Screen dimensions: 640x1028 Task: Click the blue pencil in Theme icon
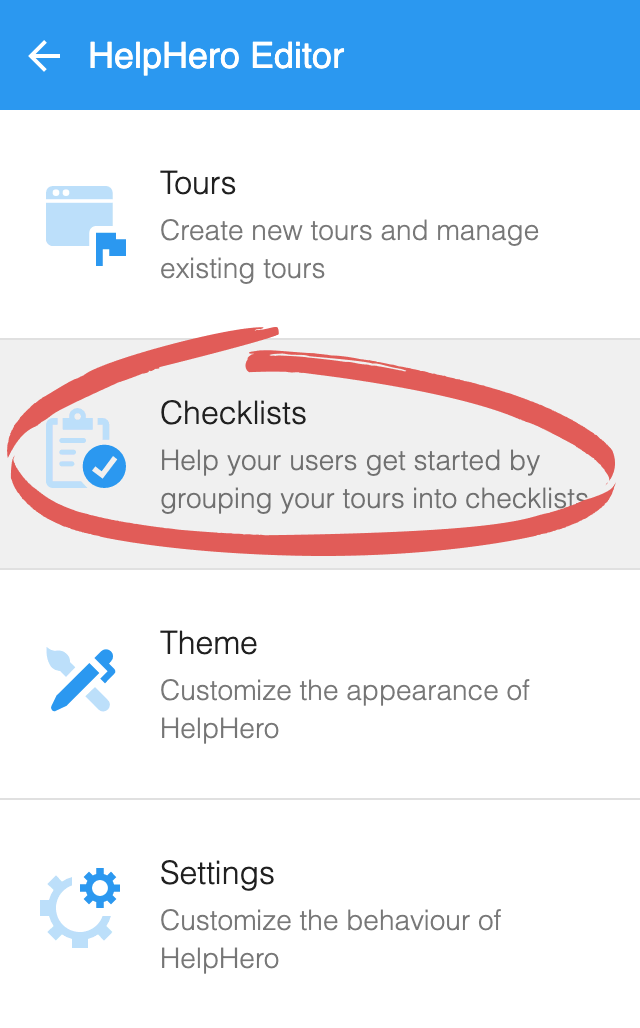(x=83, y=681)
